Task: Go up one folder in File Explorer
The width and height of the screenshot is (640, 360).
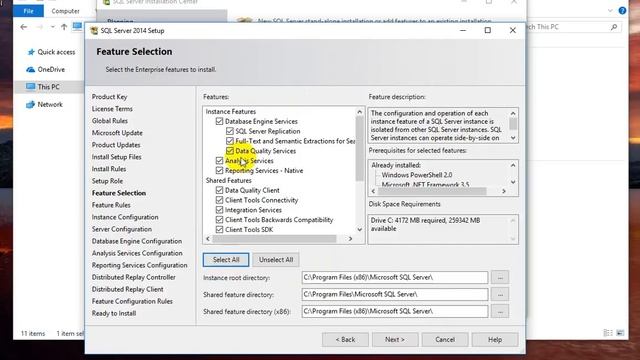Action: [64, 27]
